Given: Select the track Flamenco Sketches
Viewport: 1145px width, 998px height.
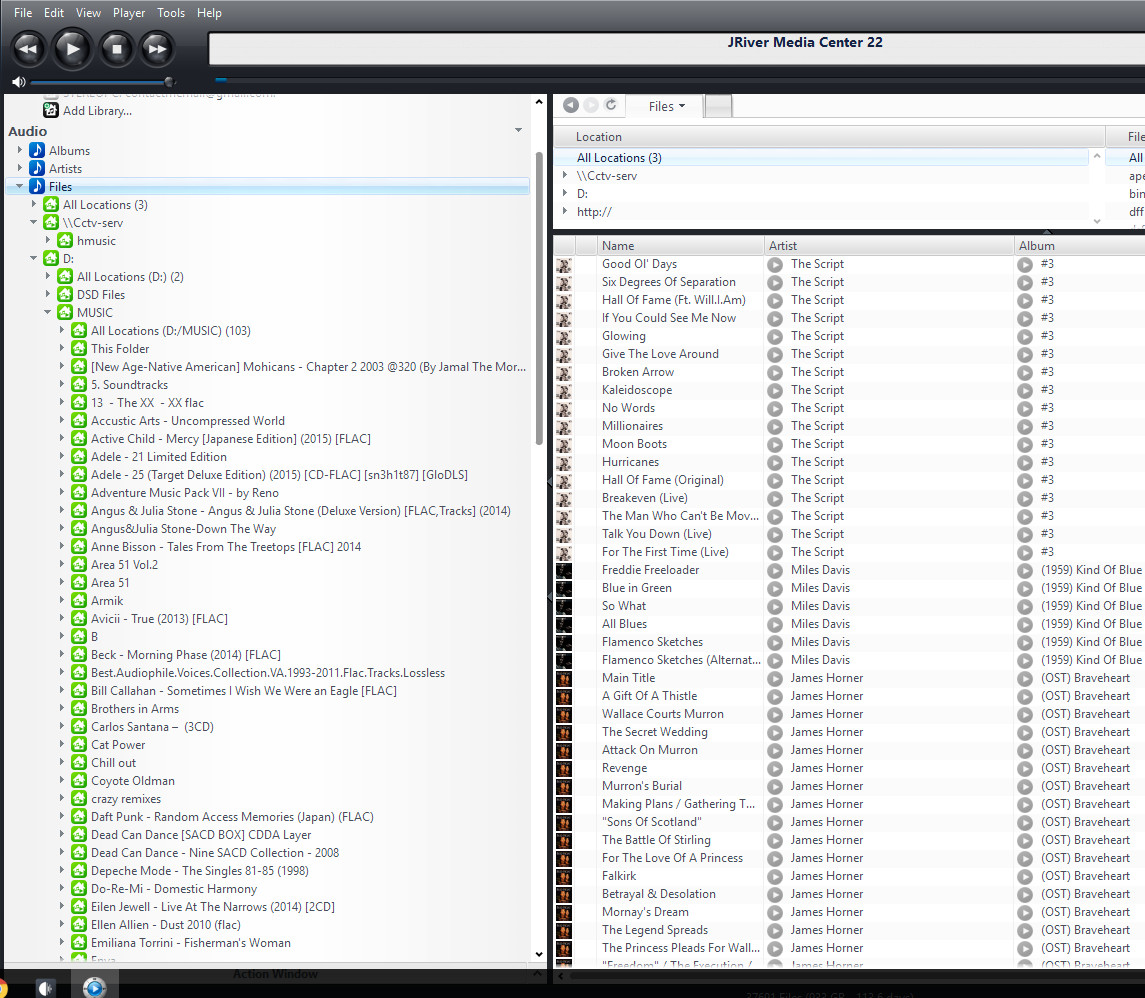Looking at the screenshot, I should click(652, 642).
